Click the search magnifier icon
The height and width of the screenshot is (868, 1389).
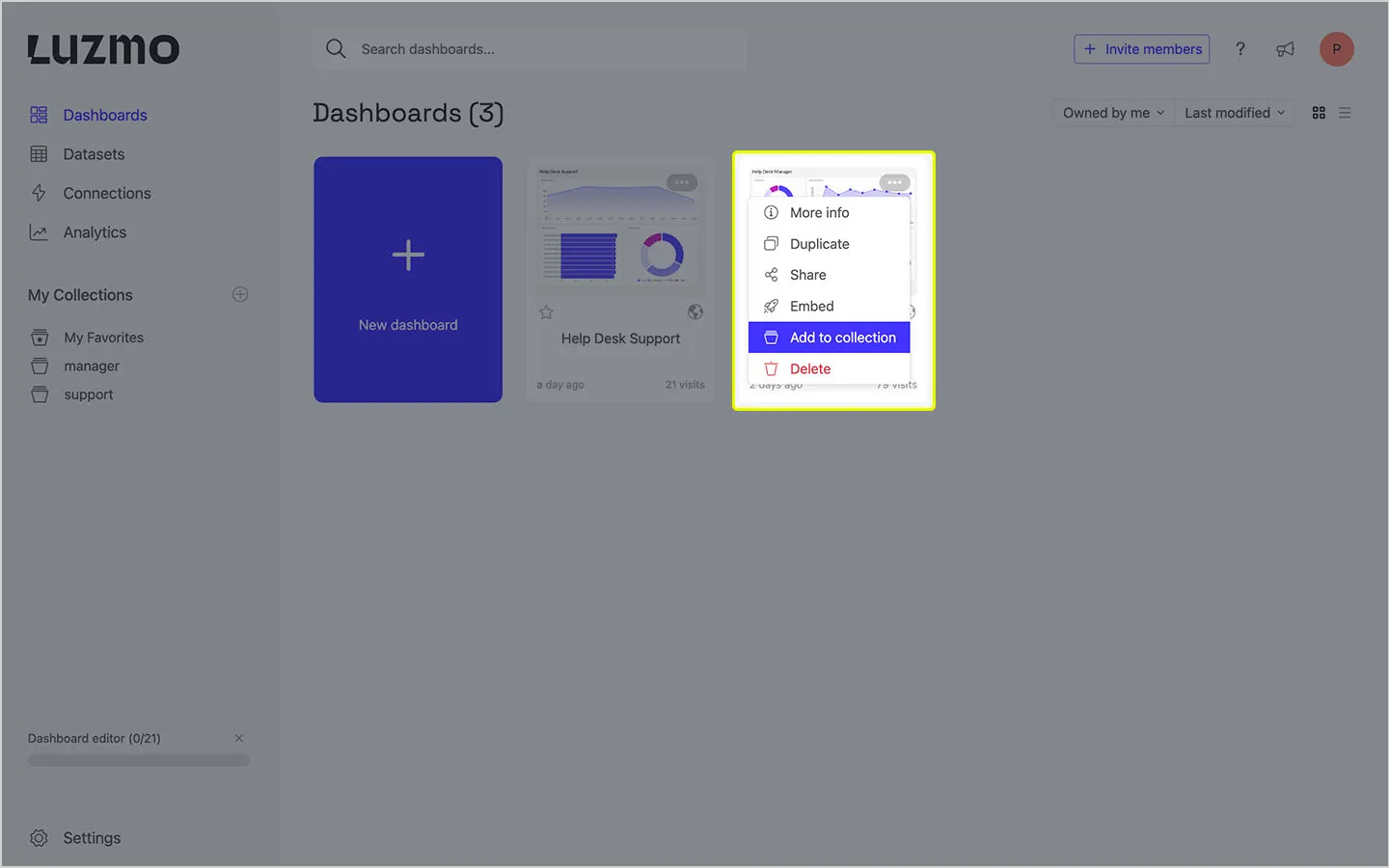[x=336, y=49]
